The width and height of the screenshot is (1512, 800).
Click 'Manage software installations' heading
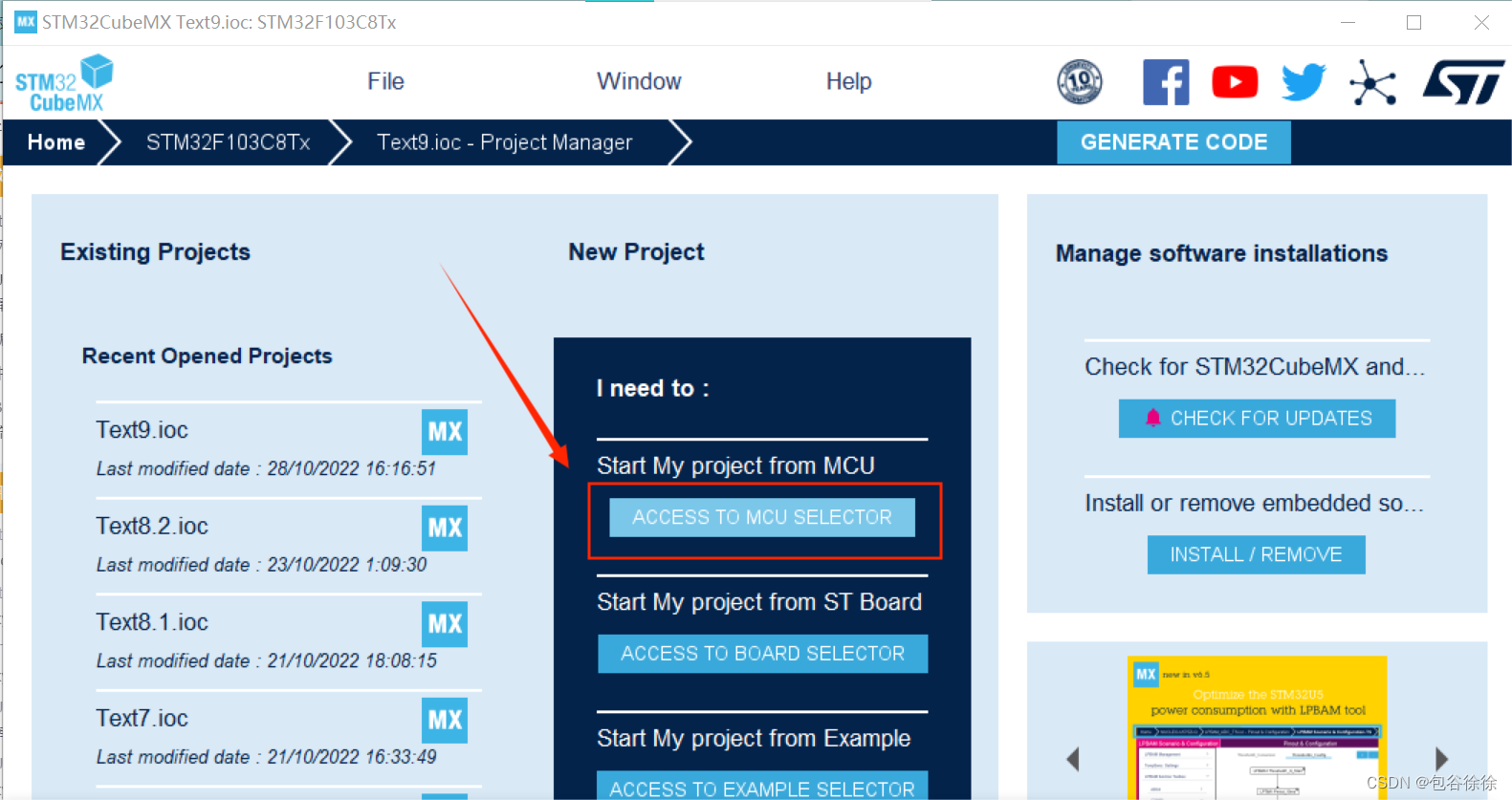[1221, 253]
